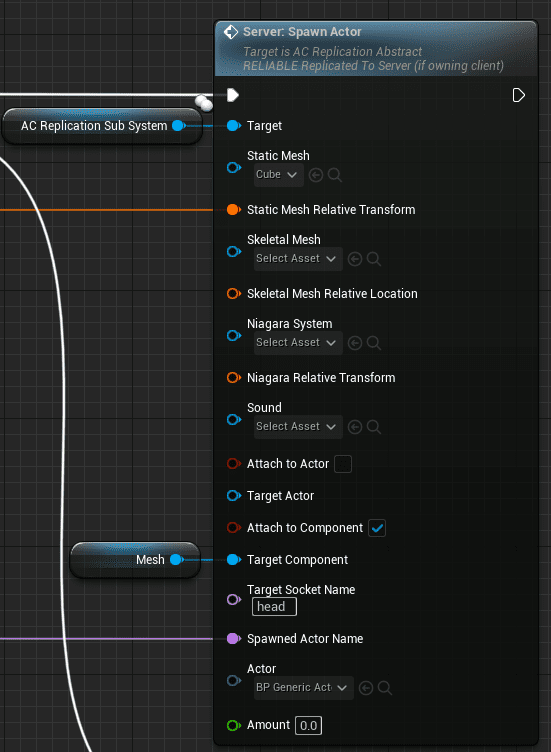This screenshot has height=752, width=551.
Task: Click the Static Mesh Relative Transform label
Action: (331, 210)
